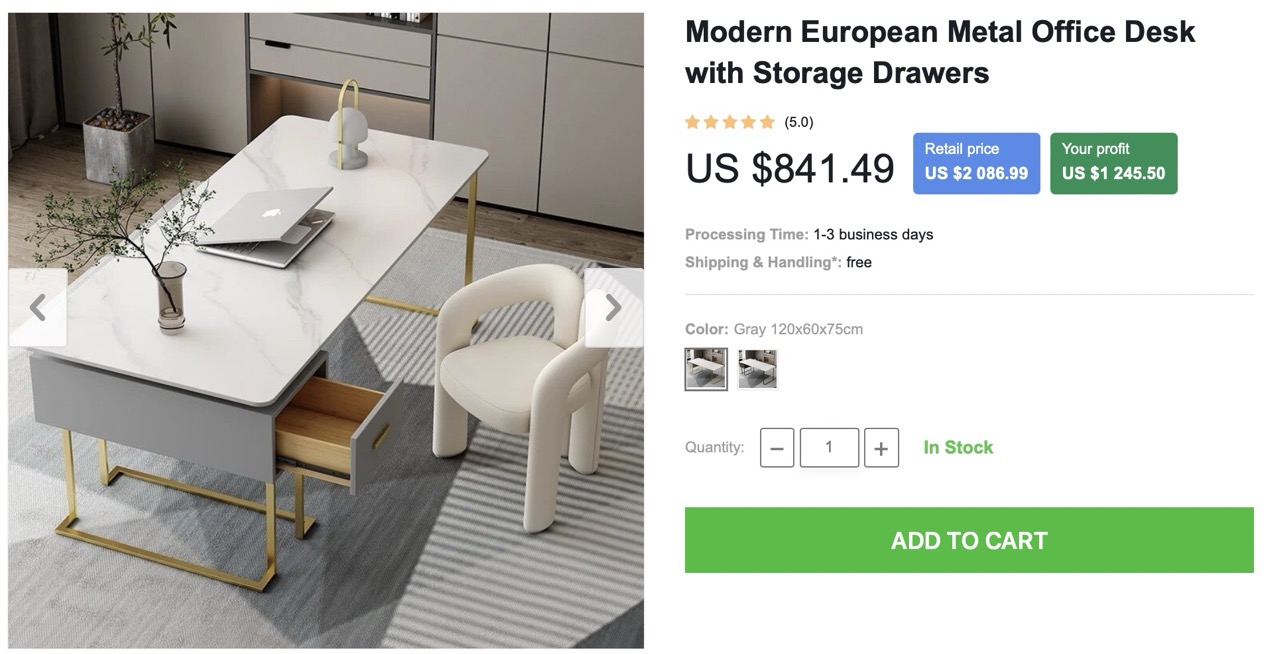
Task: Click the US $841.49 price
Action: tap(790, 168)
